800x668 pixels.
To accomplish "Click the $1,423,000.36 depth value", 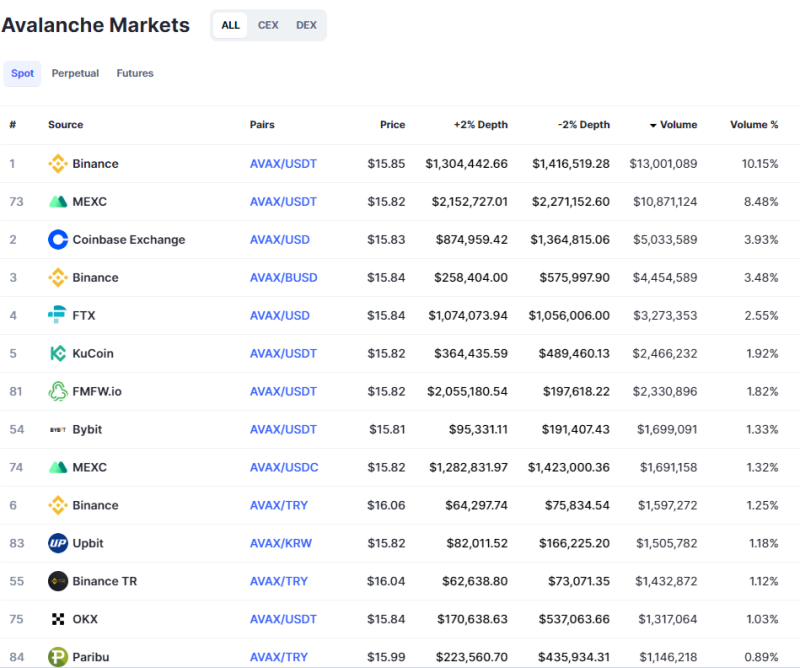I will (x=569, y=467).
